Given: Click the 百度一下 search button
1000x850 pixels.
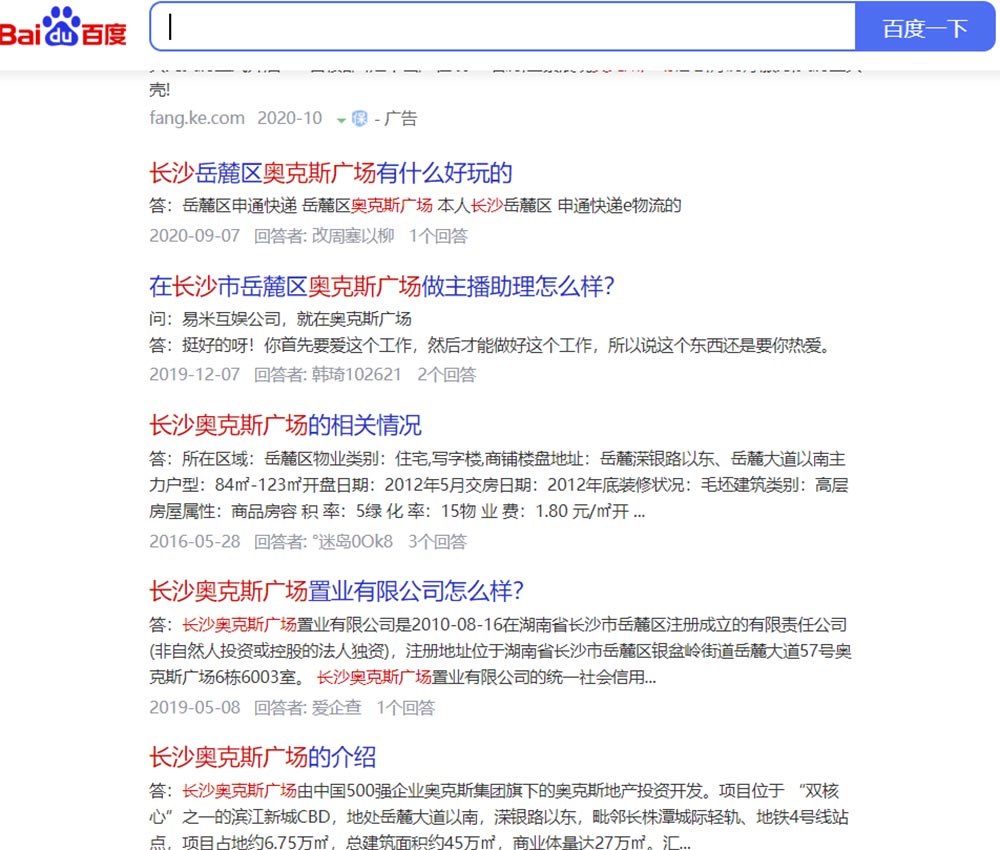Looking at the screenshot, I should 925,28.
